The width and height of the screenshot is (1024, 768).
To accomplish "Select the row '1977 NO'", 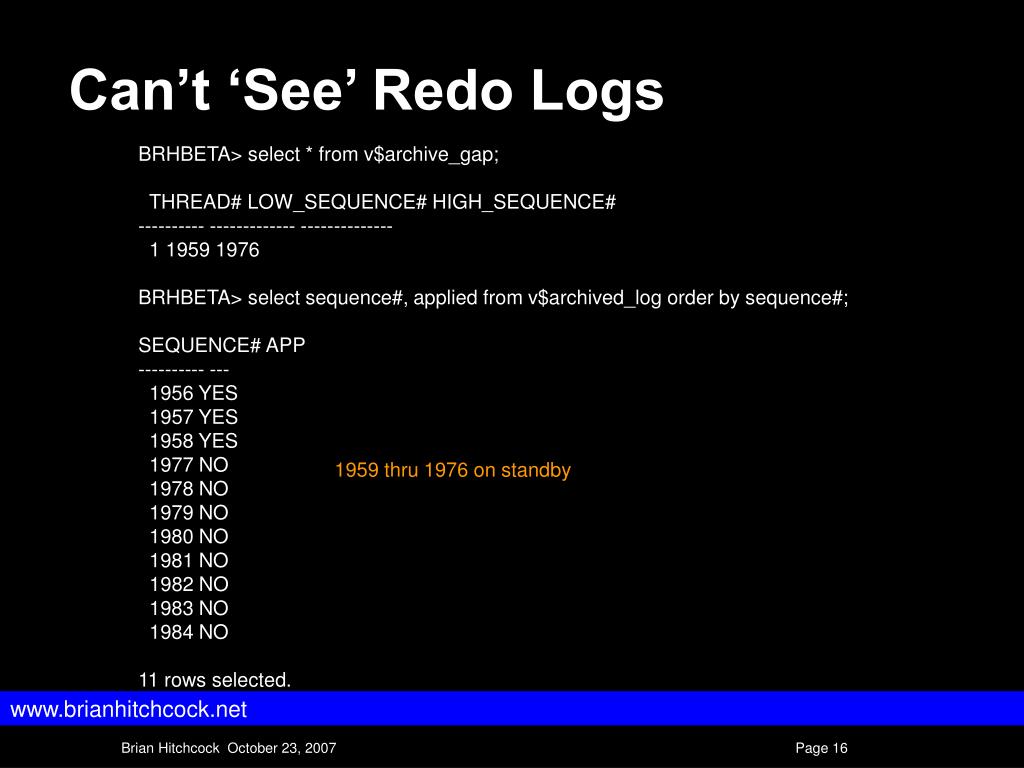I will pyautogui.click(x=189, y=465).
